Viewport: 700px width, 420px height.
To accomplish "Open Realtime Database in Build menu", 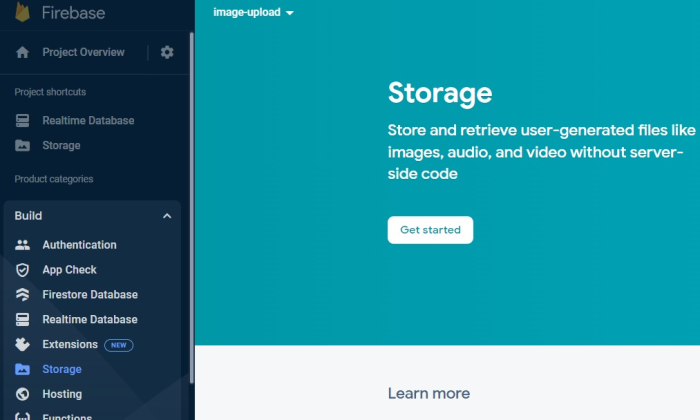I will click(90, 320).
